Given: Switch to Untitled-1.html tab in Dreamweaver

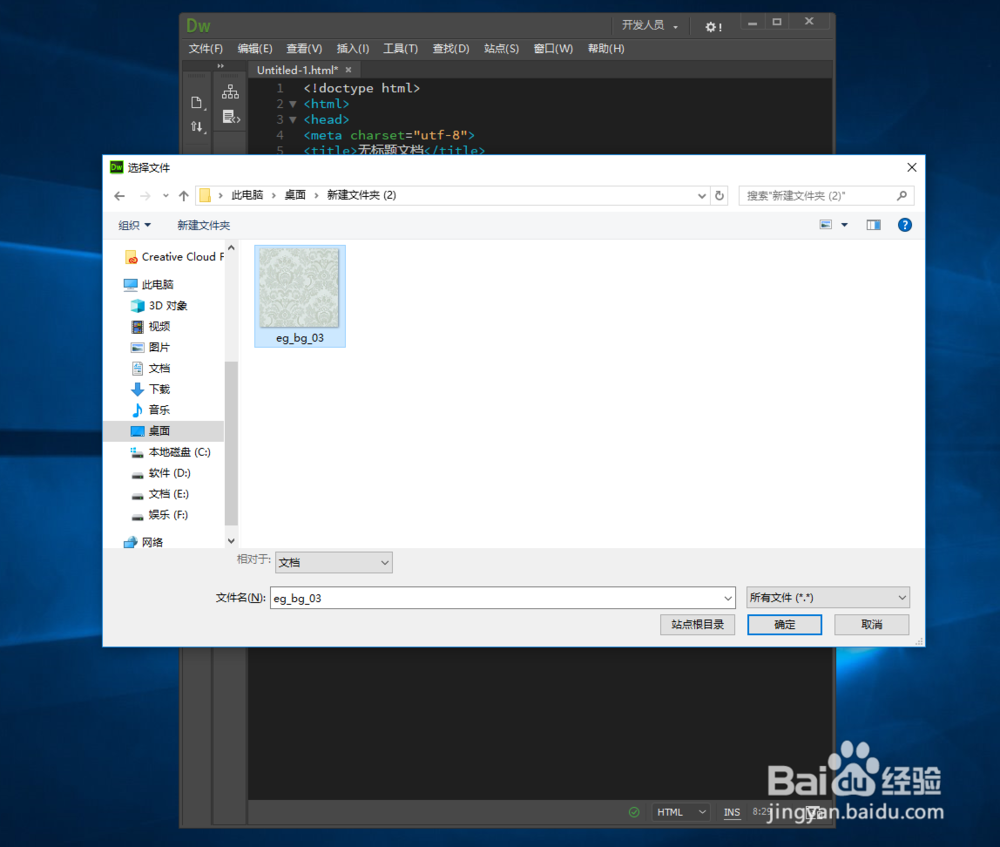Looking at the screenshot, I should click(297, 70).
